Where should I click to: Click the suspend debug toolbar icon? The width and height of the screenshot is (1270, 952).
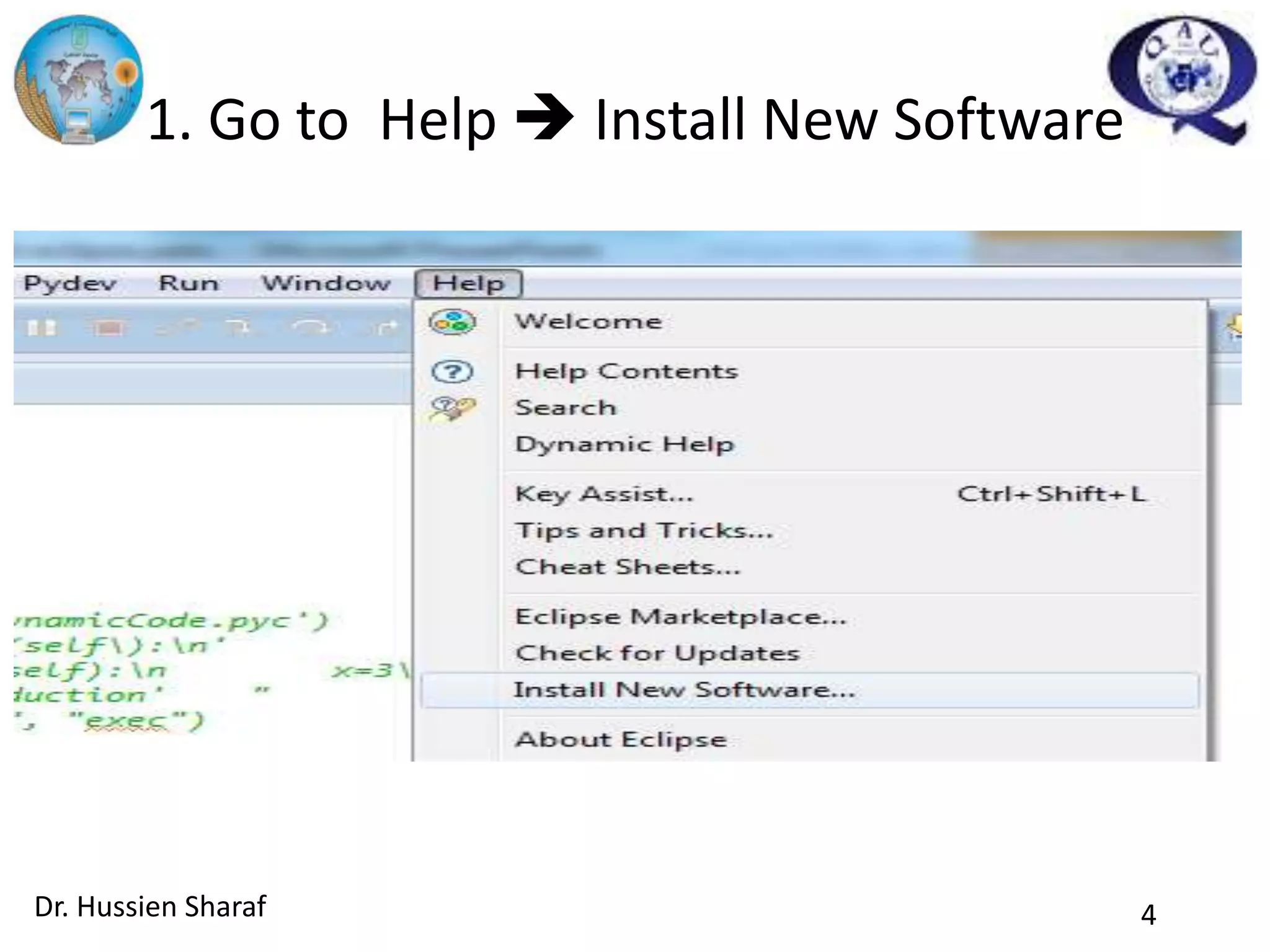click(x=42, y=327)
